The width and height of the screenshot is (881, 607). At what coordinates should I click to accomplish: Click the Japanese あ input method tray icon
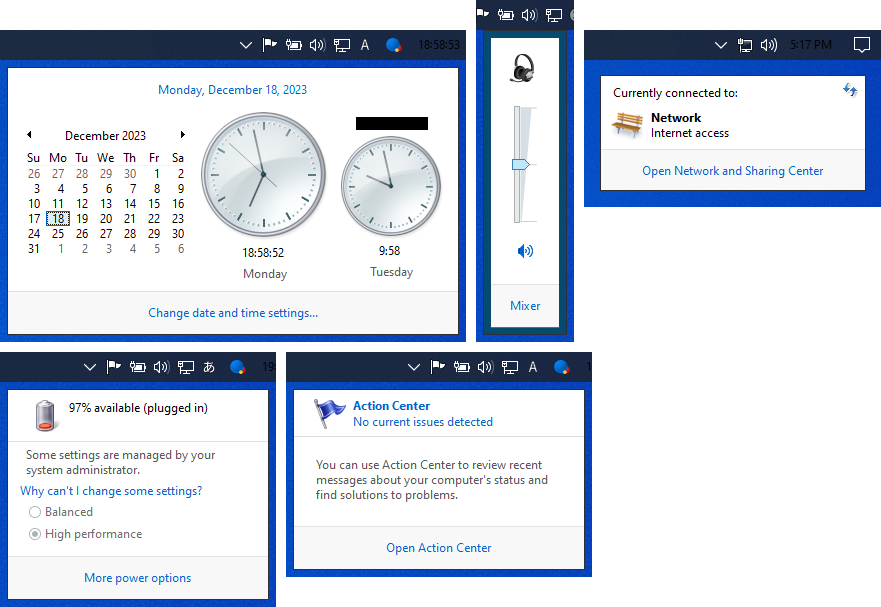point(209,367)
